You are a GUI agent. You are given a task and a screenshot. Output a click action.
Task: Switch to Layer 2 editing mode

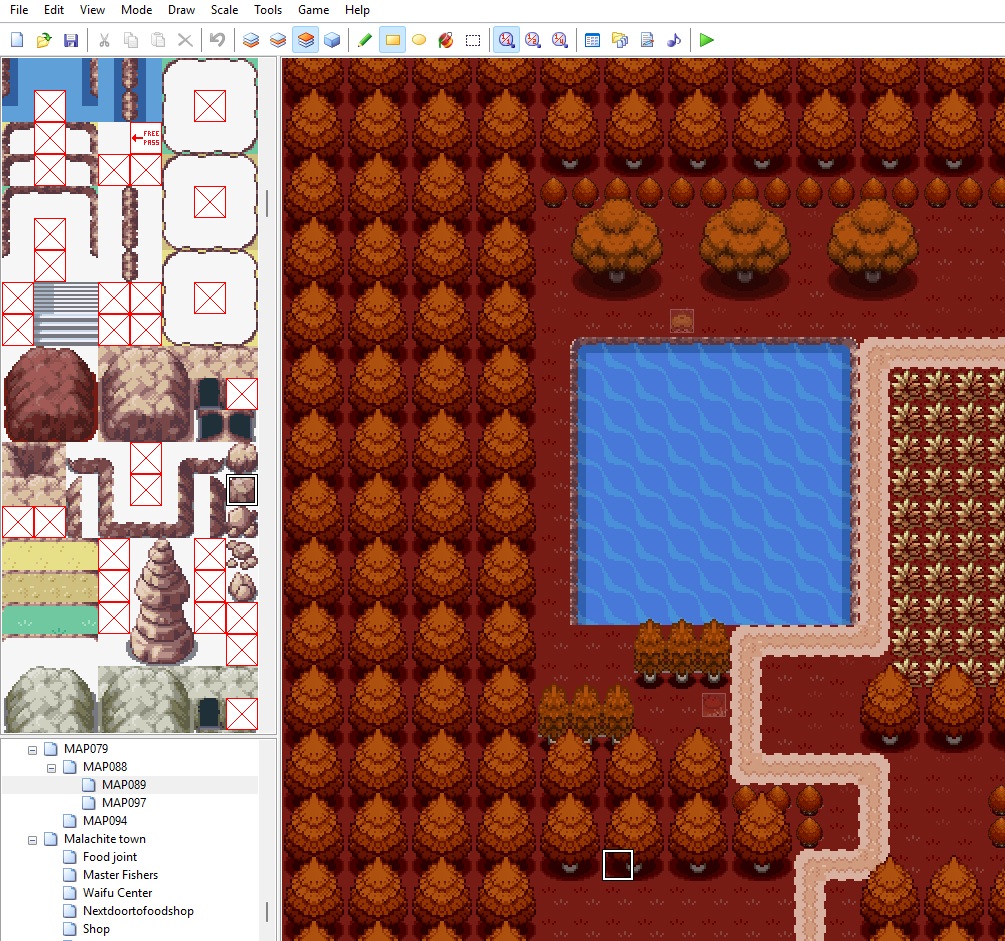278,40
